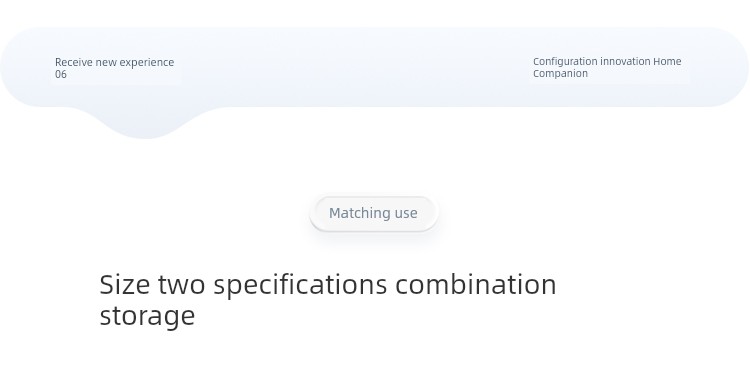Click the word Home in the right banner label
The image size is (750, 380).
click(667, 61)
